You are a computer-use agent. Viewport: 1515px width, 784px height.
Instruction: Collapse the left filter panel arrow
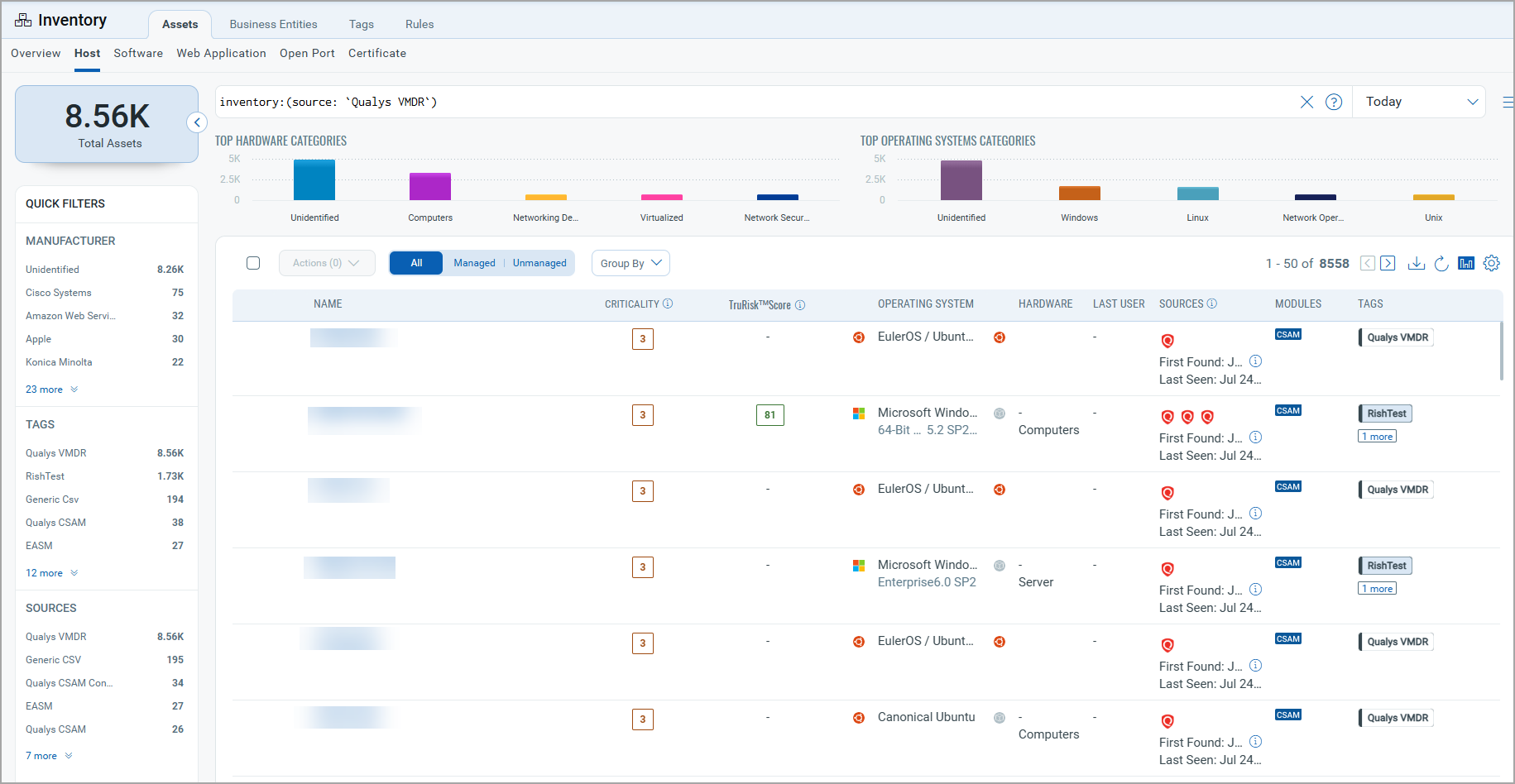[197, 122]
